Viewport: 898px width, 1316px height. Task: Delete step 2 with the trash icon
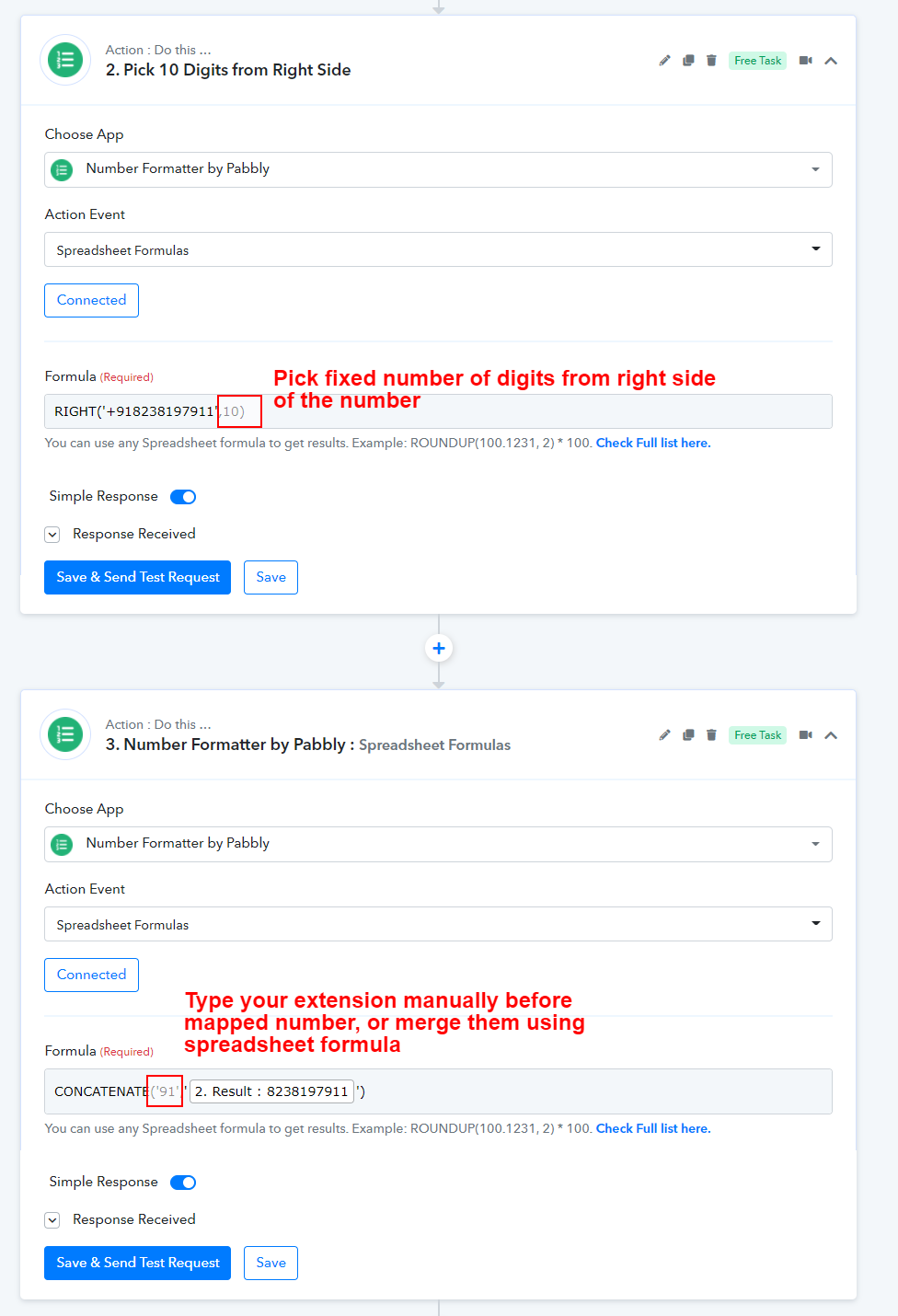point(711,61)
